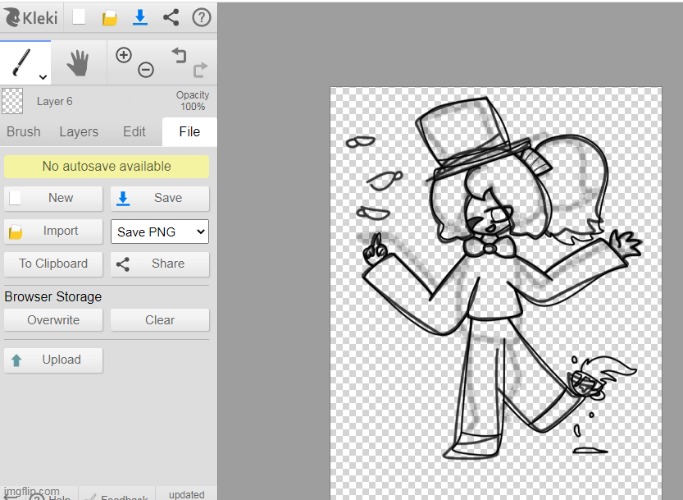The image size is (683, 500).
Task: Click the bow tie on the canvas drawing
Action: click(x=489, y=247)
